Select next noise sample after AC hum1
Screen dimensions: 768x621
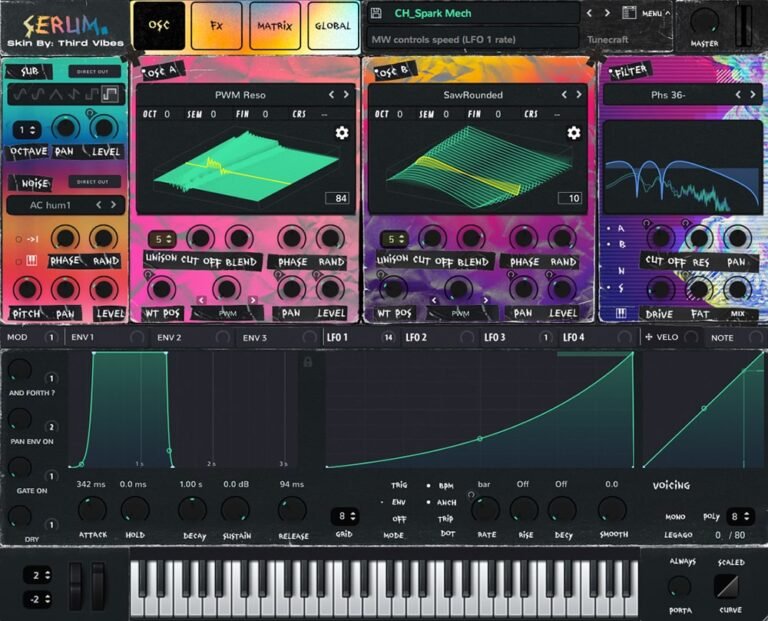114,205
